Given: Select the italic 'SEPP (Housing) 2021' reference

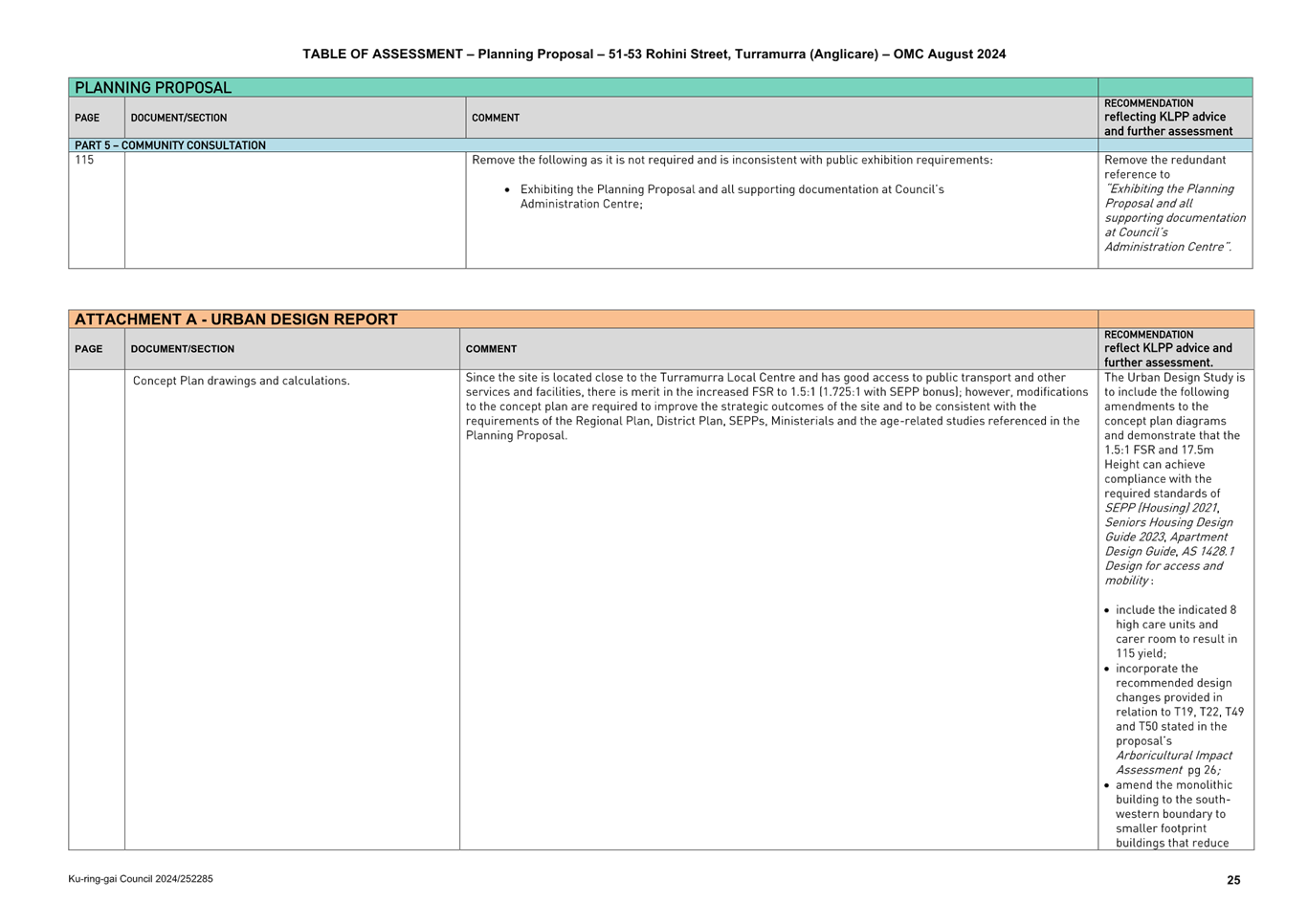Looking at the screenshot, I should tap(1161, 508).
